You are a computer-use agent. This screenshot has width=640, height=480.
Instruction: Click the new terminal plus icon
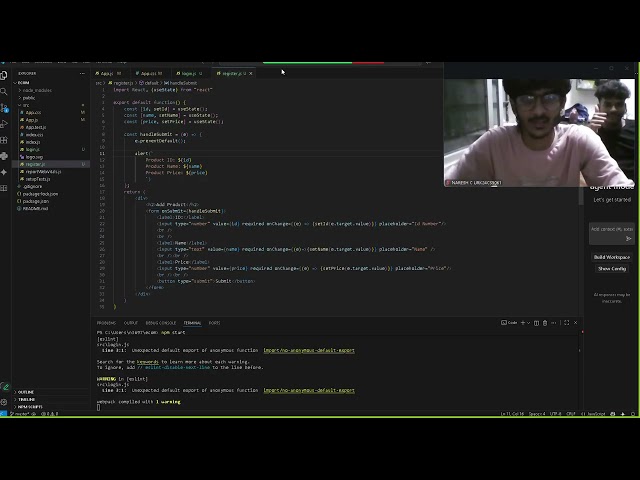523,323
